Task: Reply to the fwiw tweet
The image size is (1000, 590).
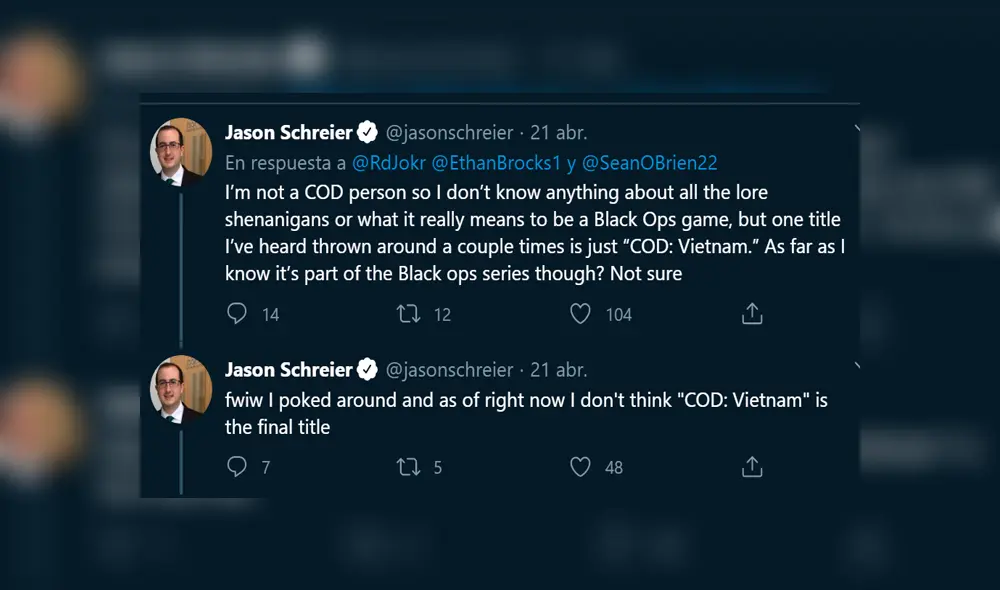Action: [237, 467]
